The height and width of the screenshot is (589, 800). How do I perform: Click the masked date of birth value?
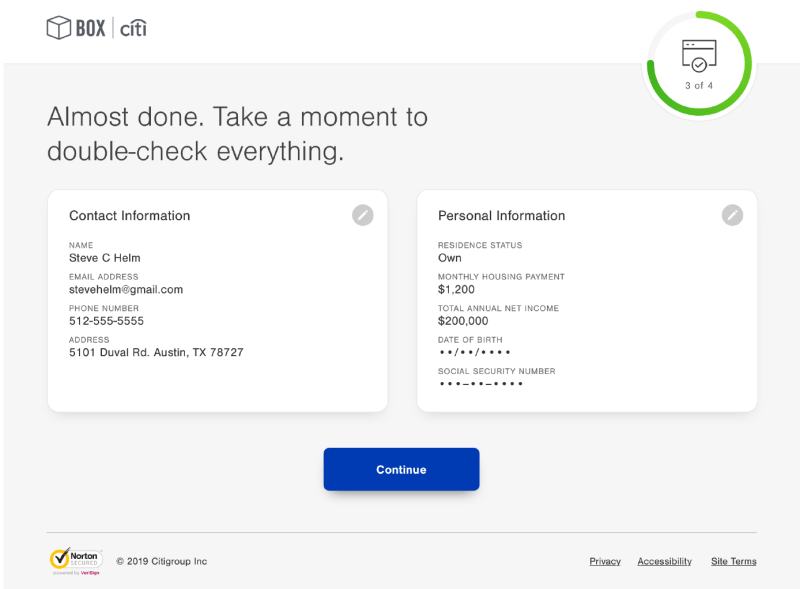(x=474, y=353)
